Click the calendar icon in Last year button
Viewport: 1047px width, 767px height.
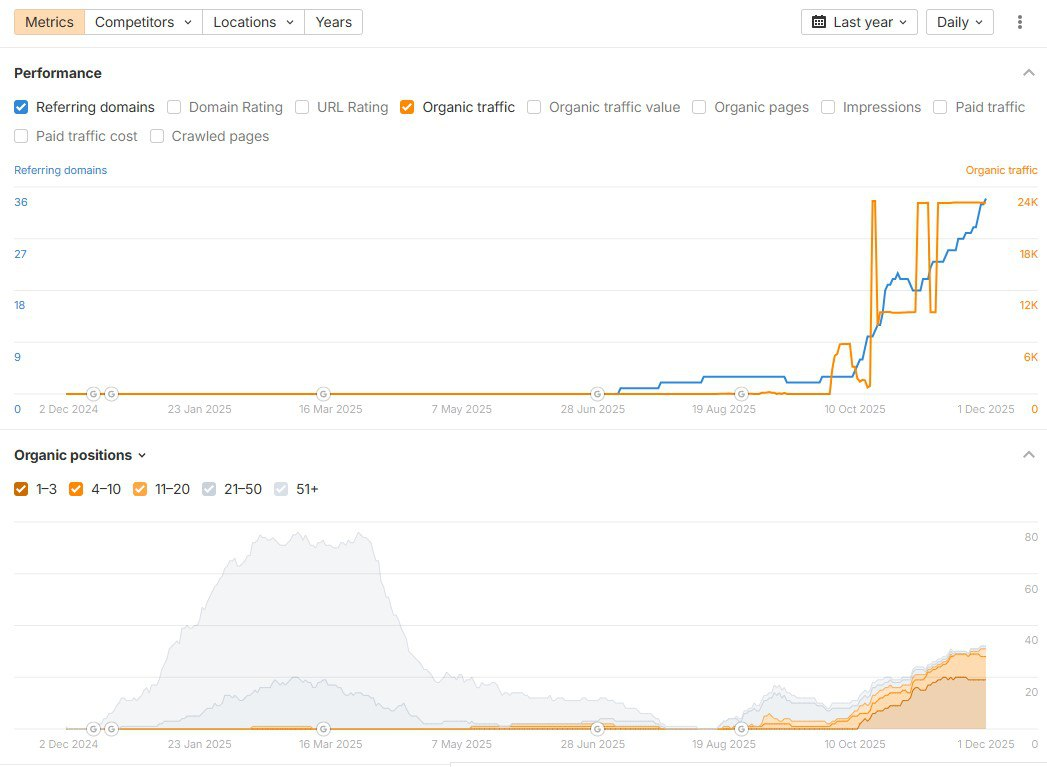[x=819, y=22]
